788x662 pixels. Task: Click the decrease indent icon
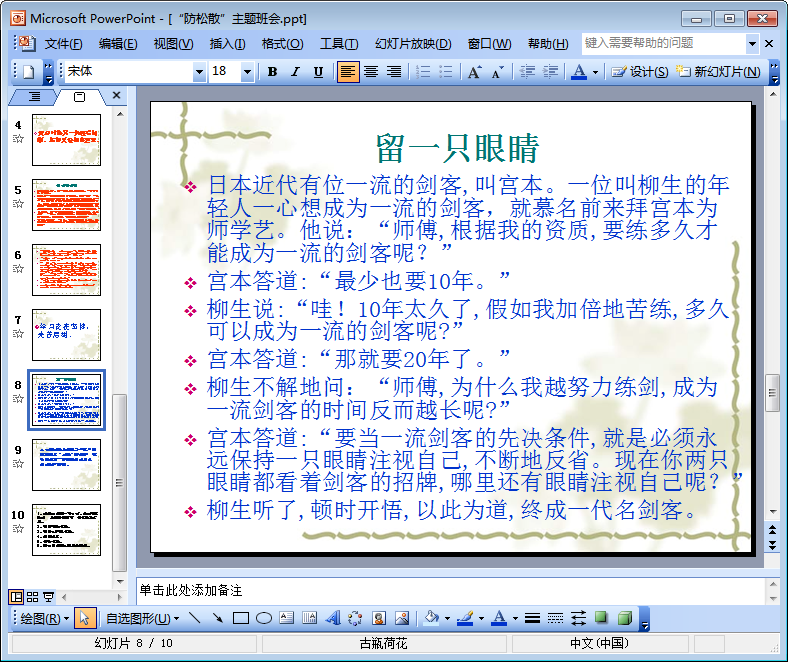point(527,72)
